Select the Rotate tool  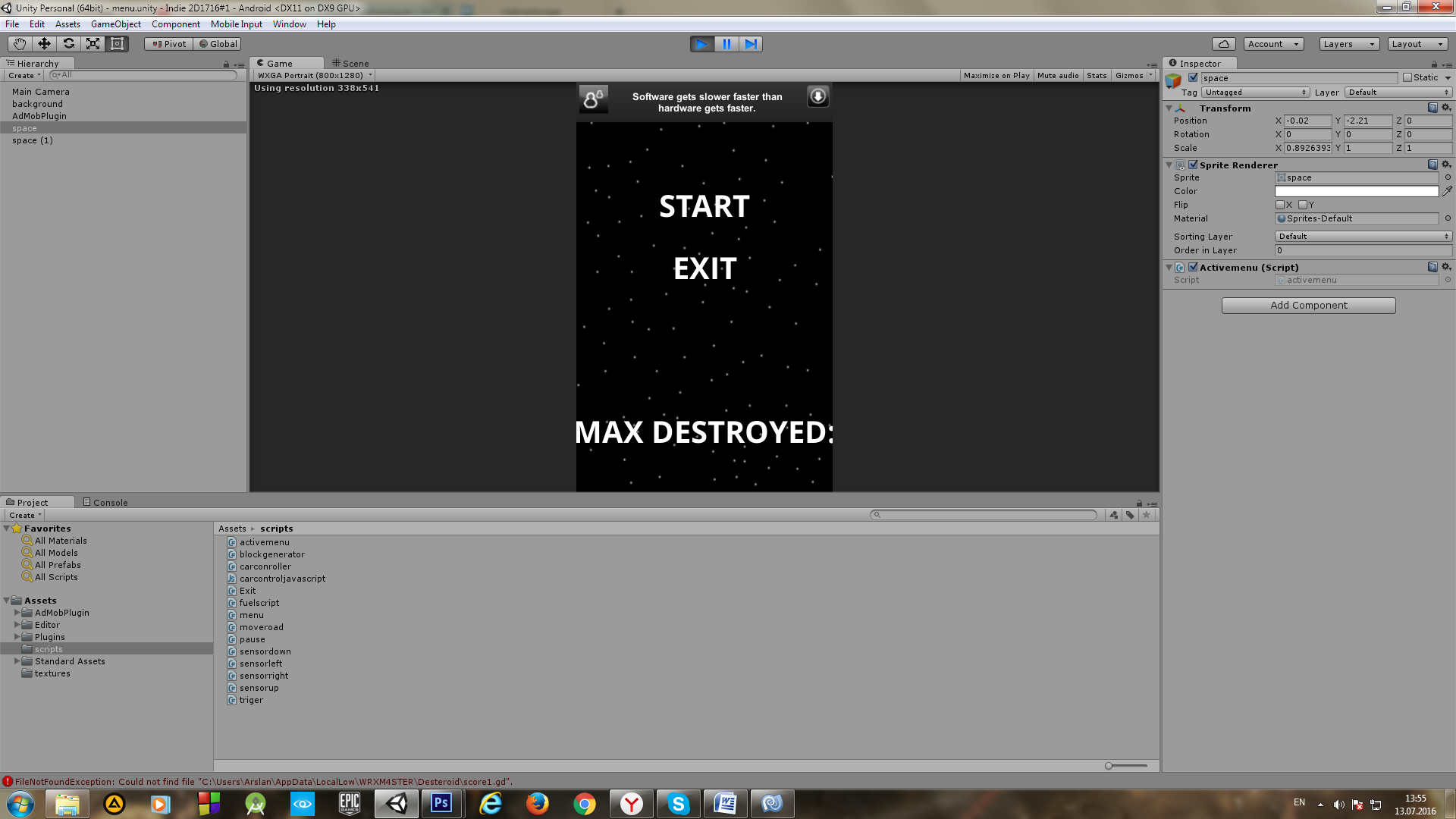(x=68, y=44)
